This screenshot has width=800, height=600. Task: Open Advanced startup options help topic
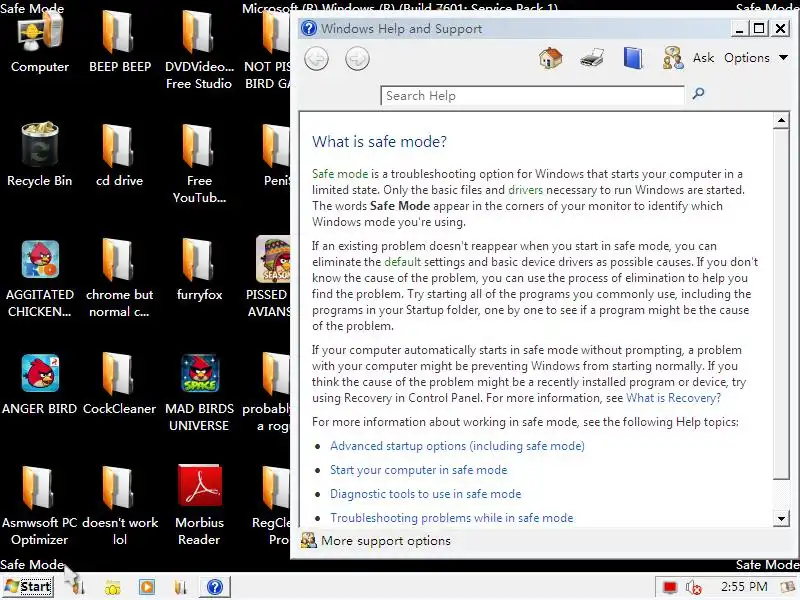pyautogui.click(x=457, y=446)
